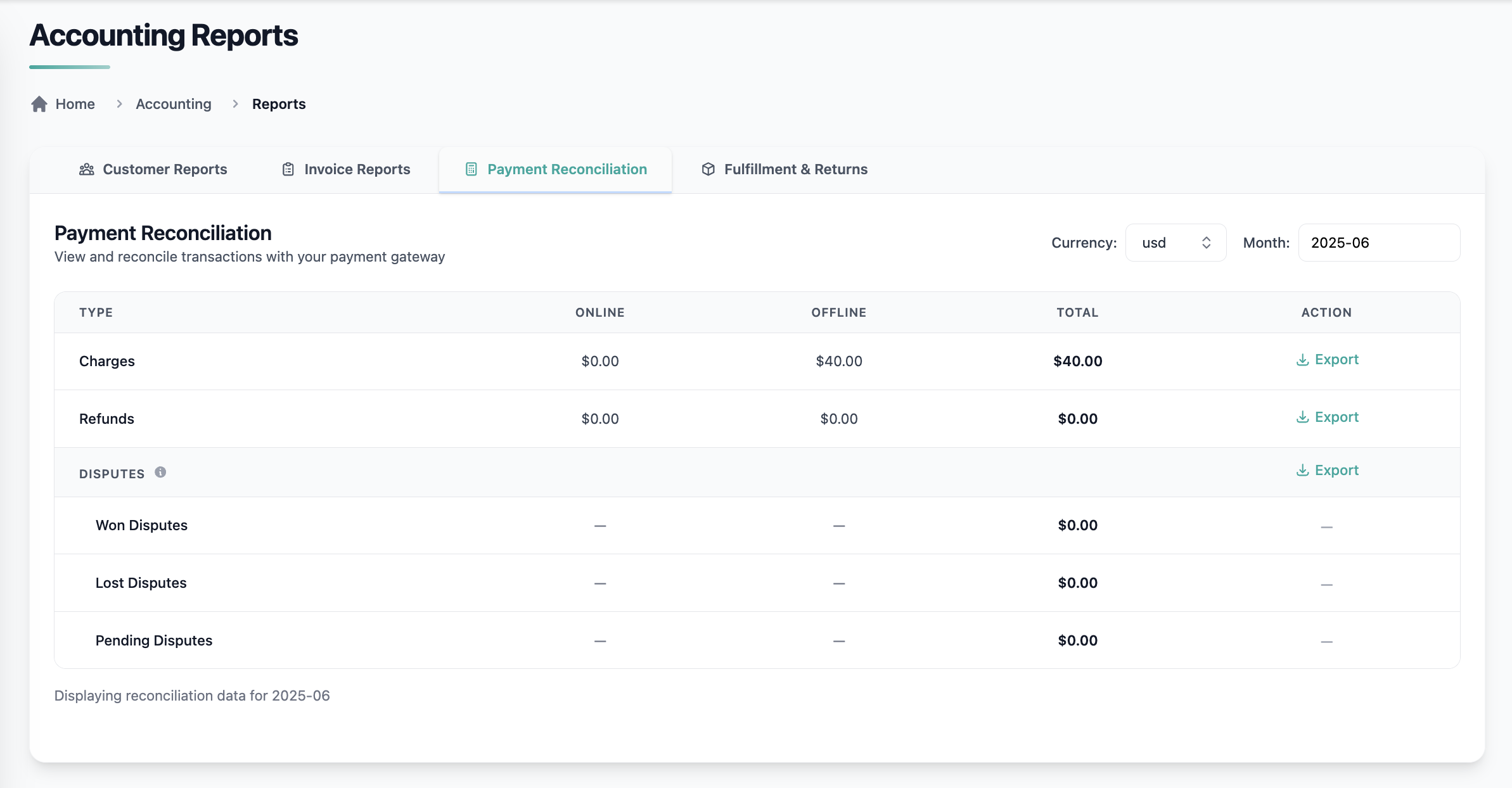Click the Currency selector up-down arrows
This screenshot has width=1512, height=788.
1207,243
